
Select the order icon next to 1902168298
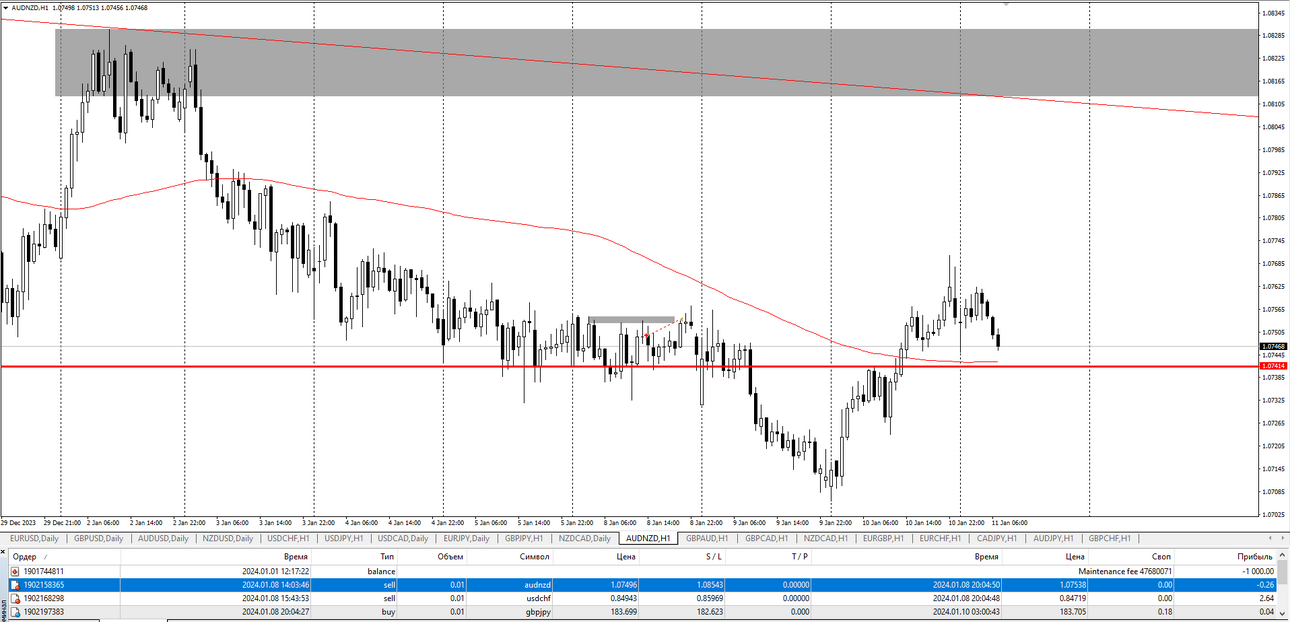(15, 598)
